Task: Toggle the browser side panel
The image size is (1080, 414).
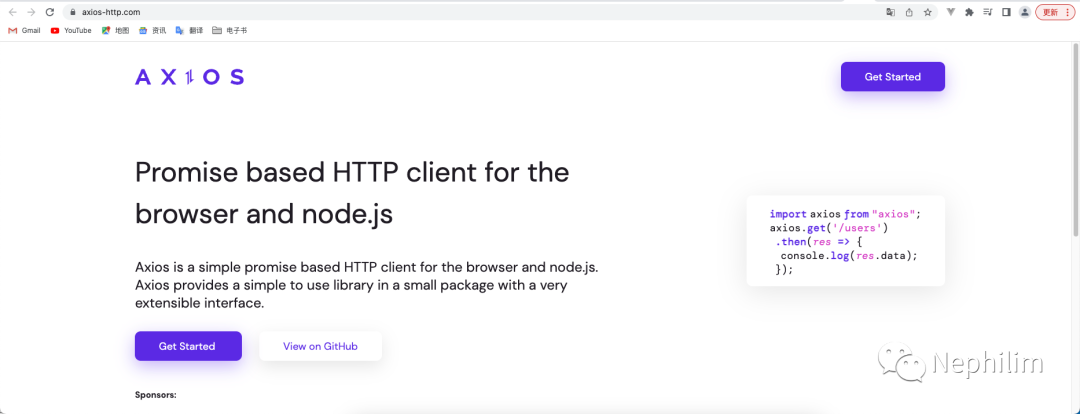Action: tap(1006, 12)
